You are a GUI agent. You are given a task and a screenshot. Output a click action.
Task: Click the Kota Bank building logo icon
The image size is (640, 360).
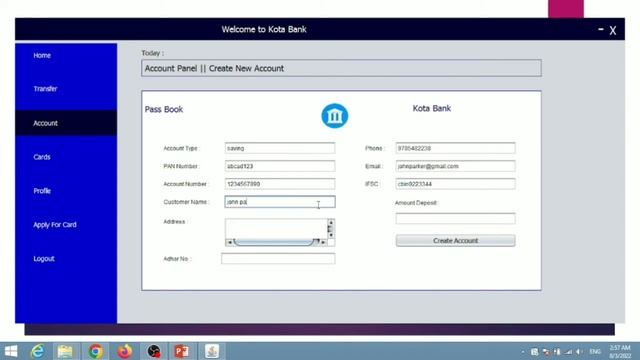[x=334, y=116]
